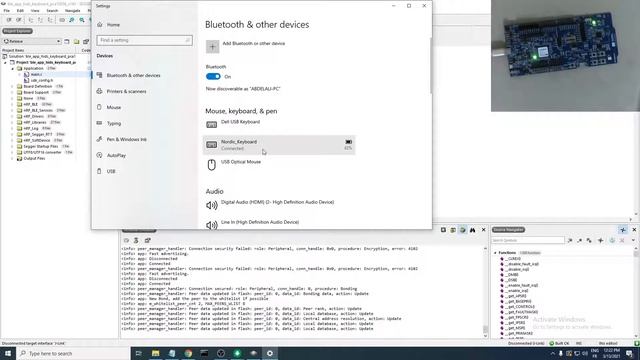The height and width of the screenshot is (360, 640).
Task: Select the connected Nordic_Keyboard device
Action: pos(279,145)
